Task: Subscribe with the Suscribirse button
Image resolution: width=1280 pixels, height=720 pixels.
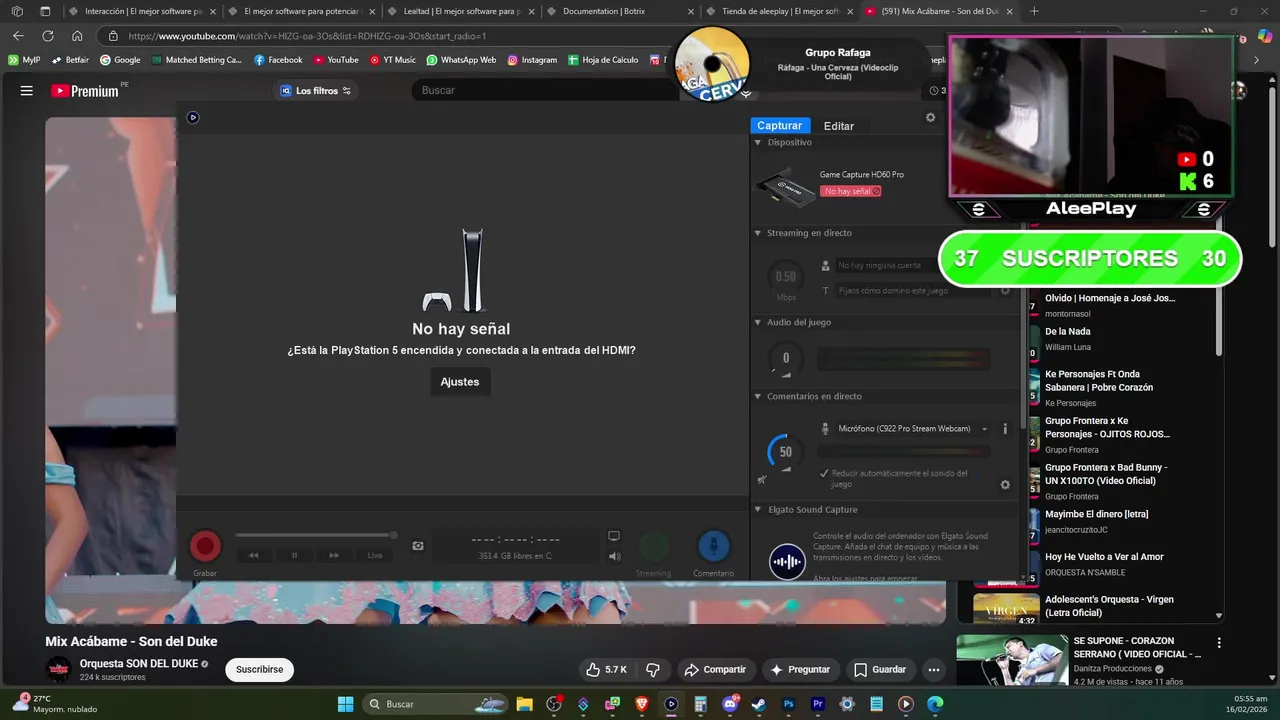Action: (259, 670)
